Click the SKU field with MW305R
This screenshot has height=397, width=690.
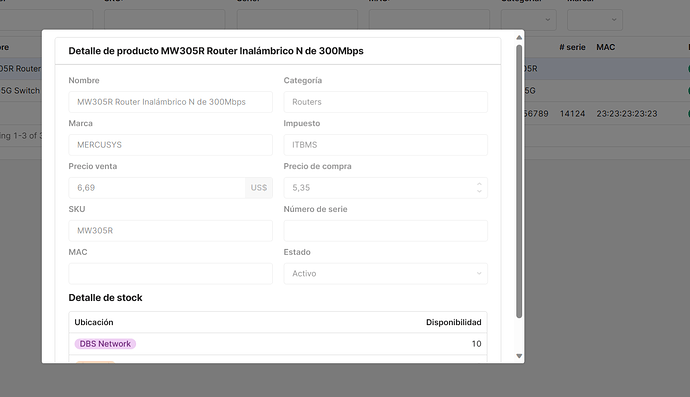(x=170, y=231)
